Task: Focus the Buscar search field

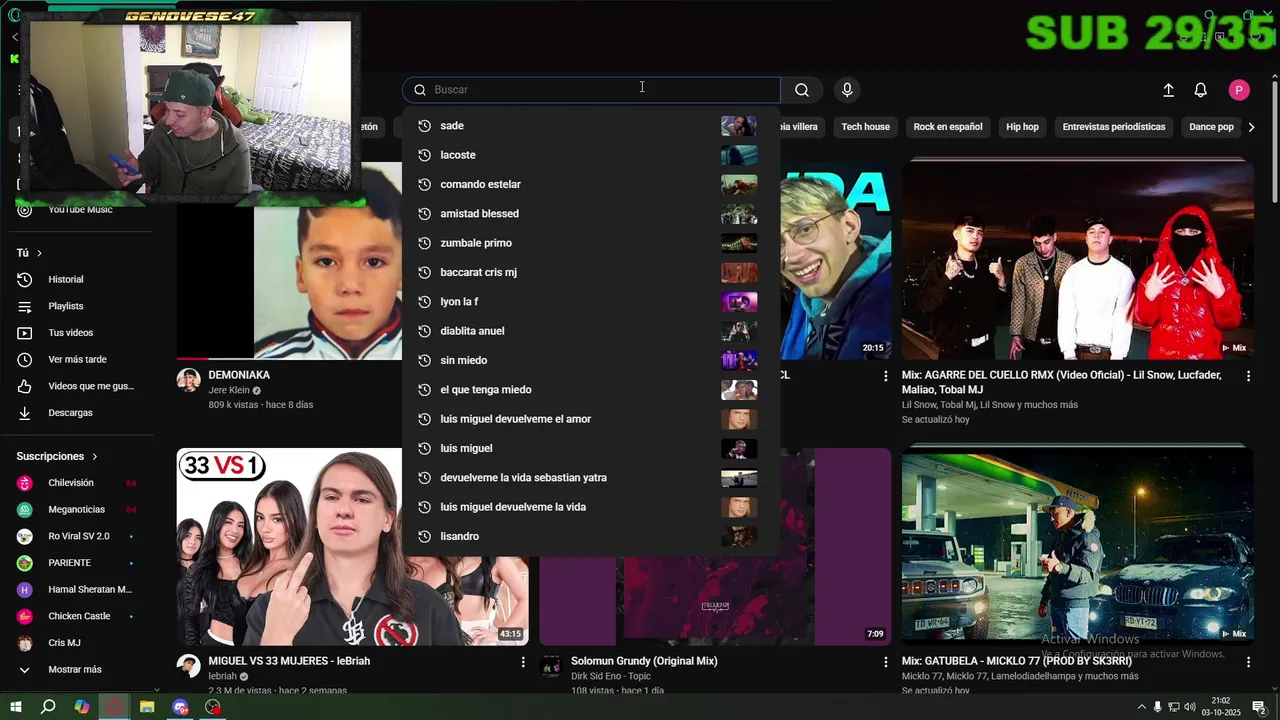Action: point(591,90)
